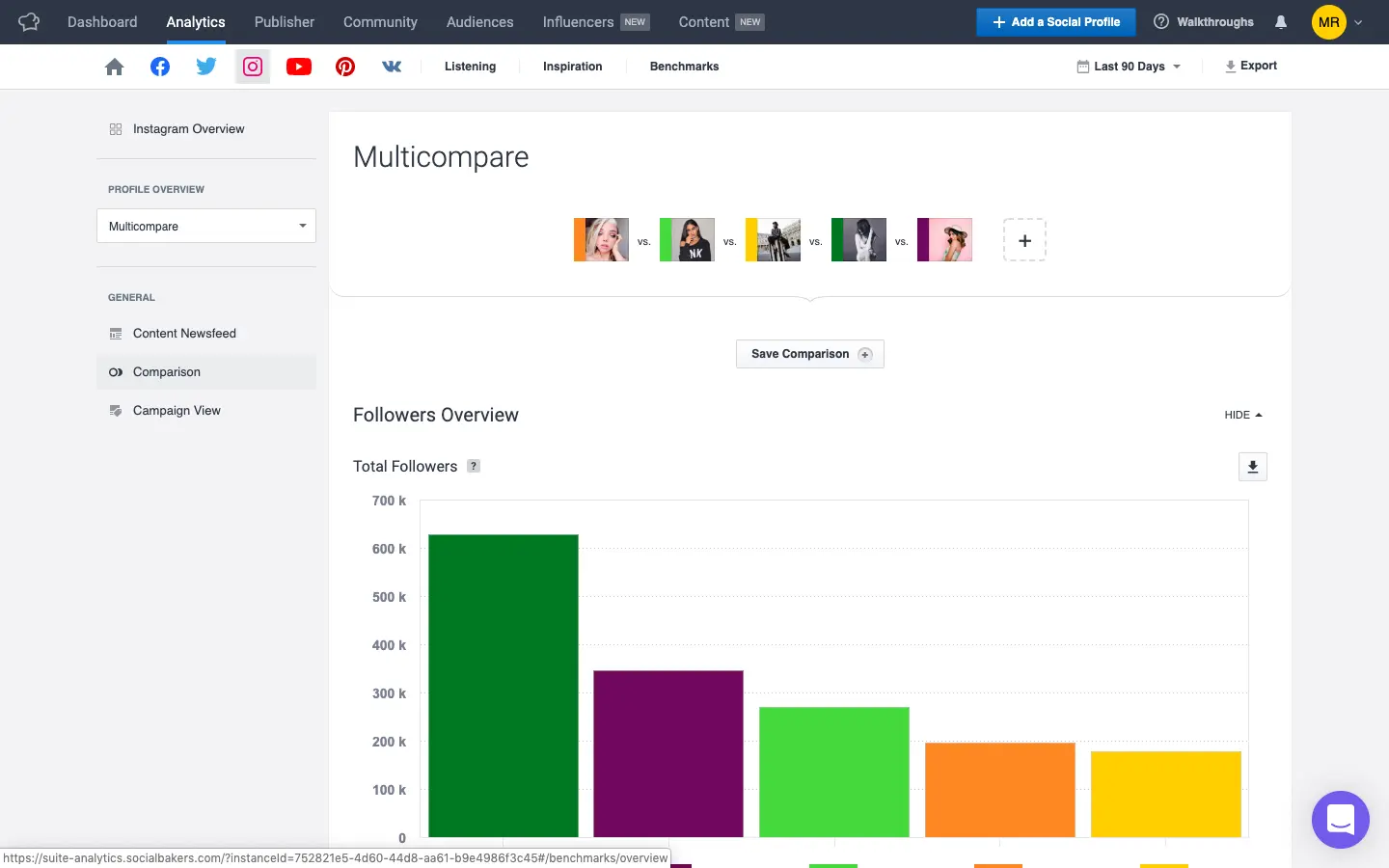This screenshot has height=868, width=1389.
Task: Expand the Multicompare profile dropdown
Action: coord(206,226)
